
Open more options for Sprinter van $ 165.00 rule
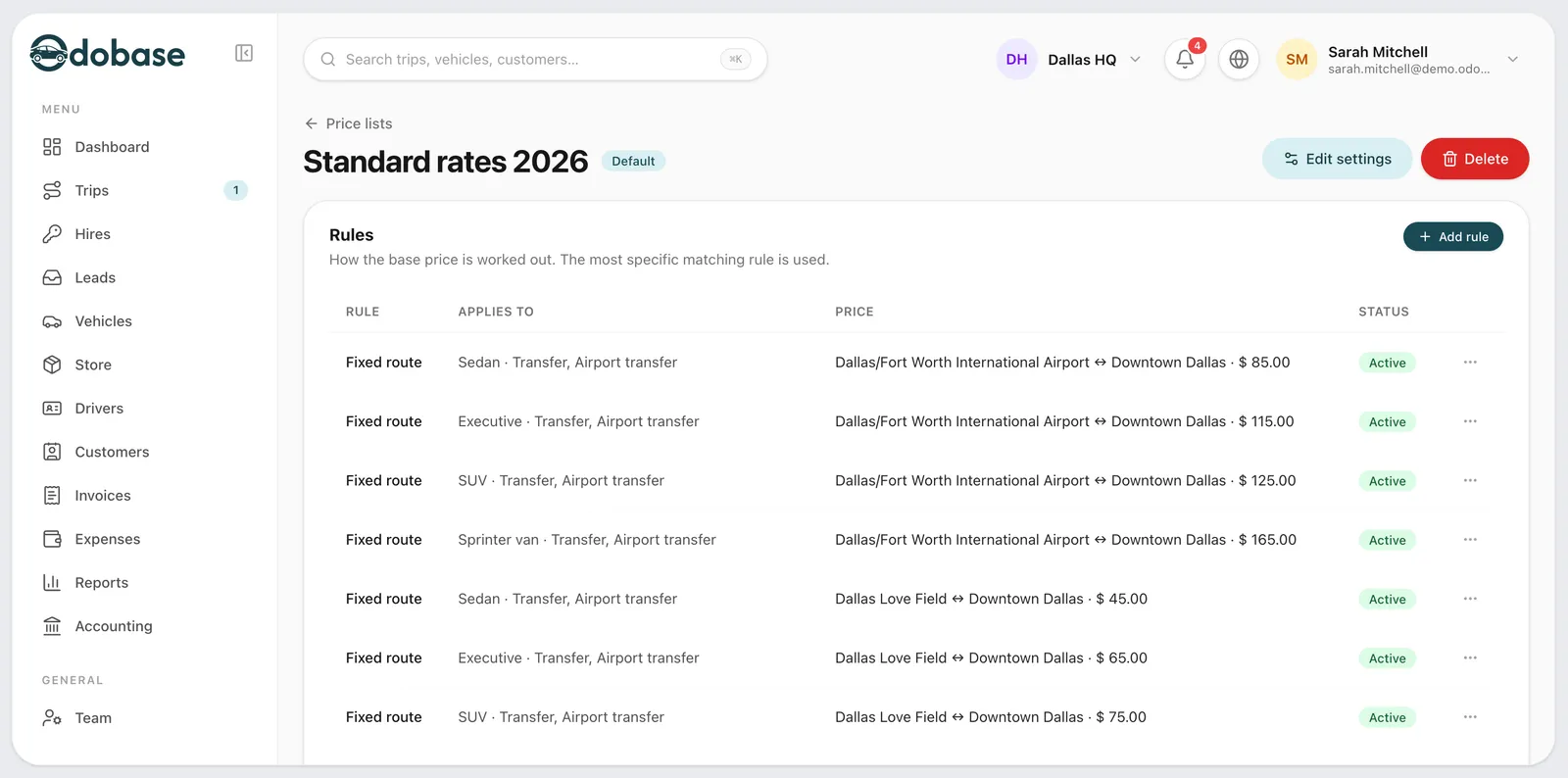[x=1470, y=540]
